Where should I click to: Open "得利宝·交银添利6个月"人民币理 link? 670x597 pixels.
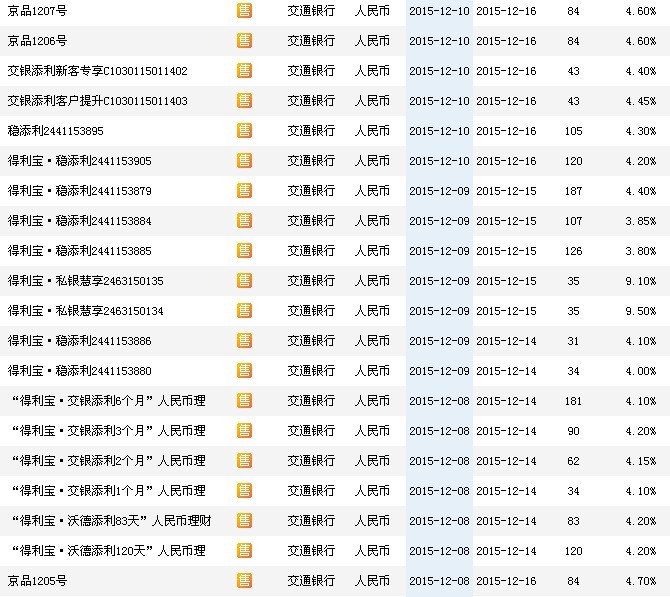(x=109, y=400)
